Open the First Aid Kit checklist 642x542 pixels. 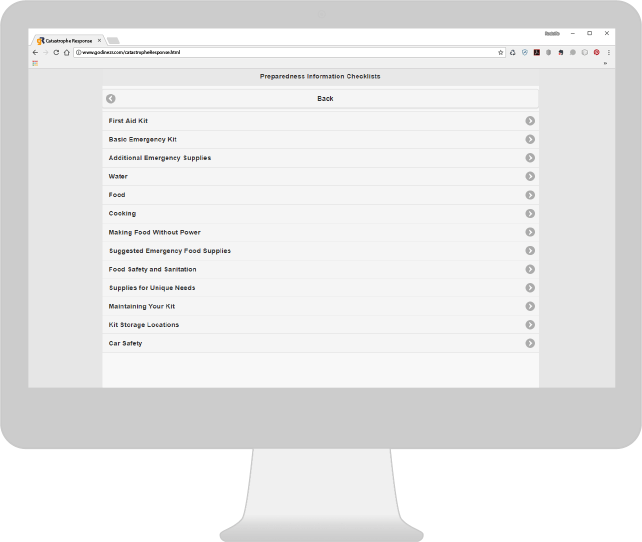(320, 121)
